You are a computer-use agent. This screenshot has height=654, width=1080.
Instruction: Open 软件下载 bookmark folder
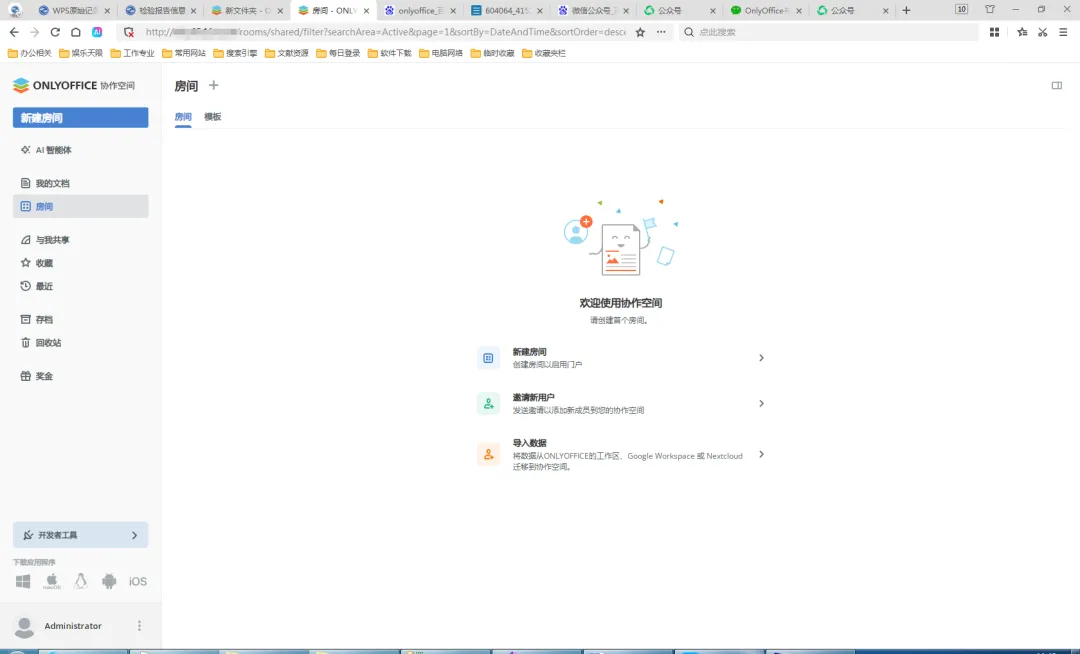[389, 53]
